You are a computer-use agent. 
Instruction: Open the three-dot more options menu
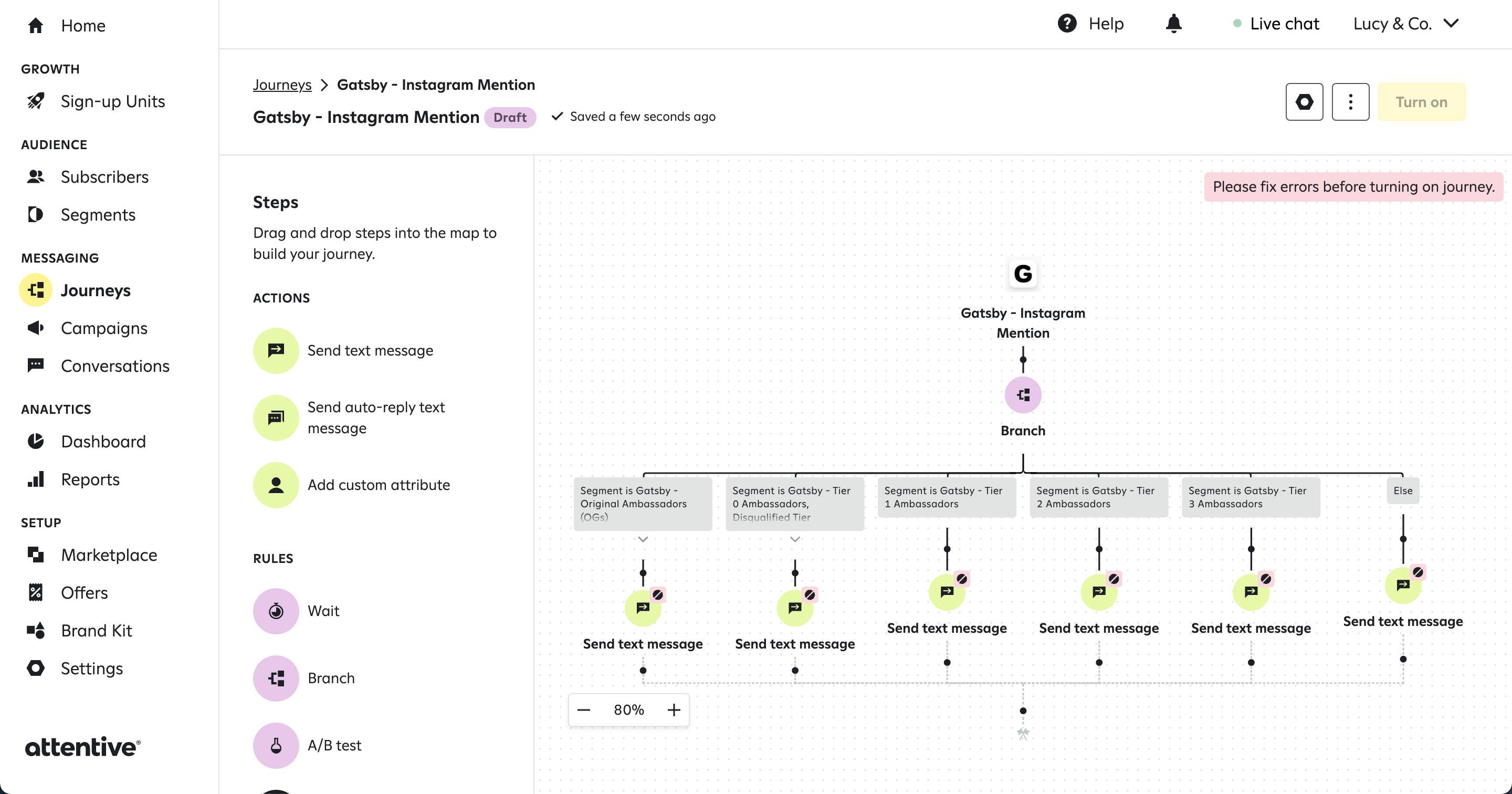(1350, 101)
